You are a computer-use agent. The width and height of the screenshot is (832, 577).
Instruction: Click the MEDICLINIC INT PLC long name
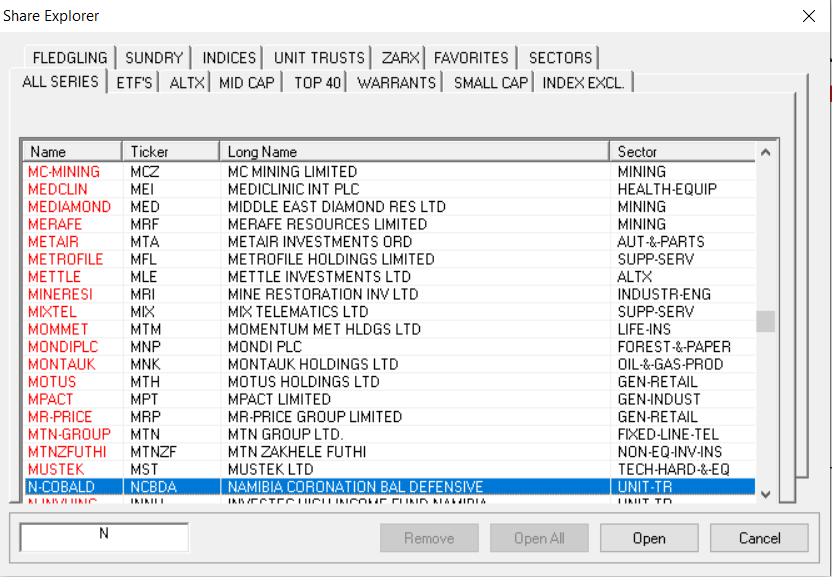pos(293,189)
